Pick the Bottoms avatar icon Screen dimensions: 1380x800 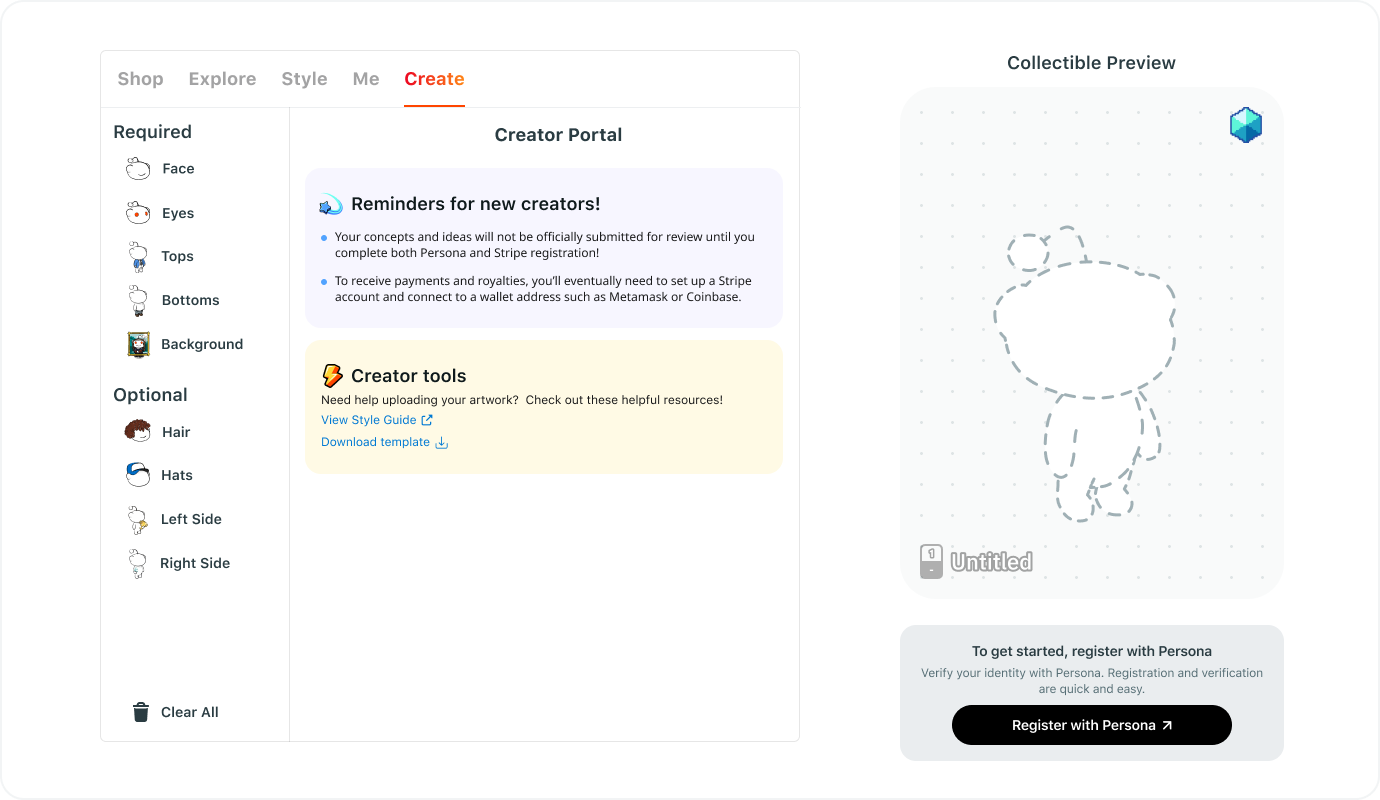tap(138, 300)
